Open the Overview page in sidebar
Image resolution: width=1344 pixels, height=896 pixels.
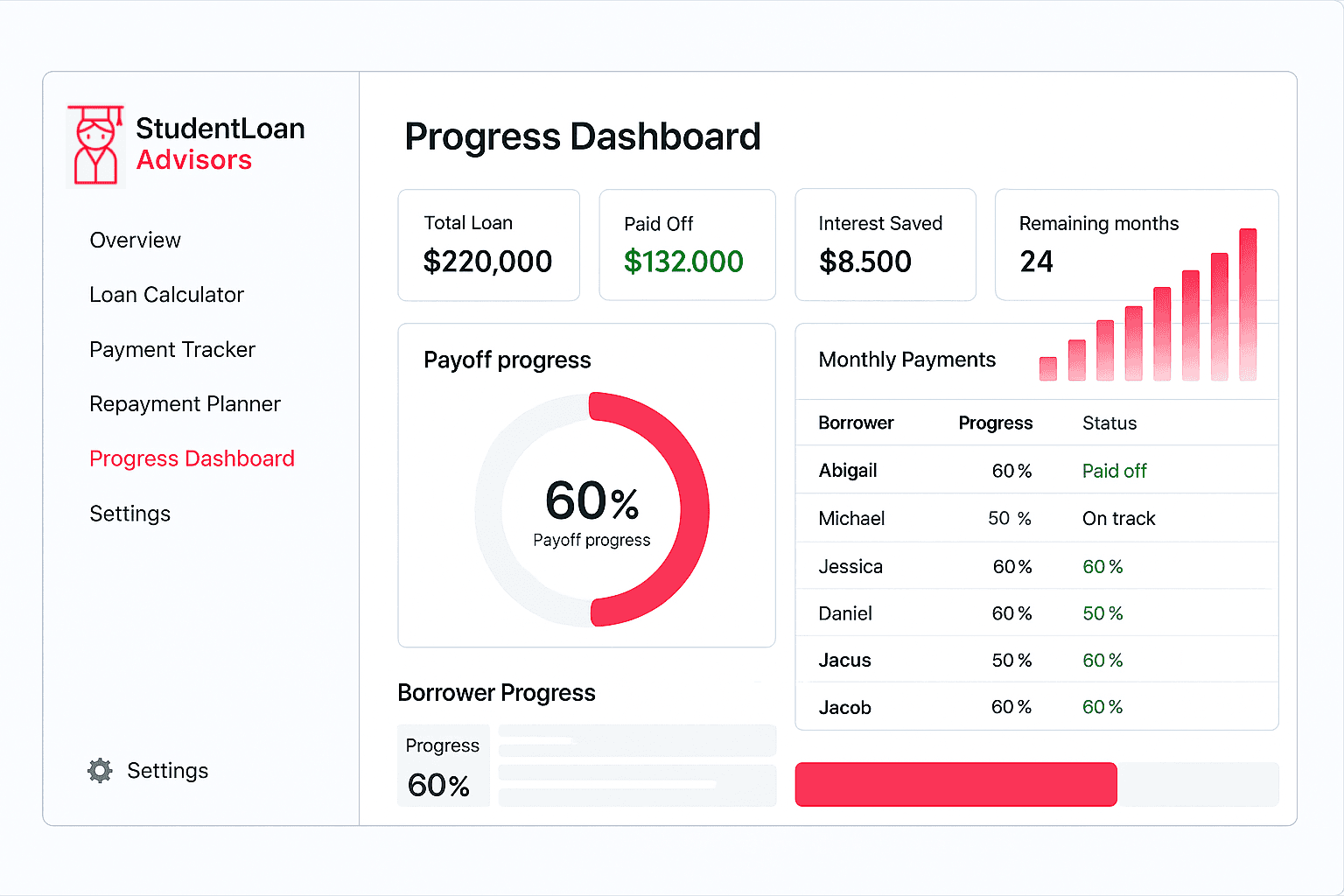pyautogui.click(x=135, y=241)
